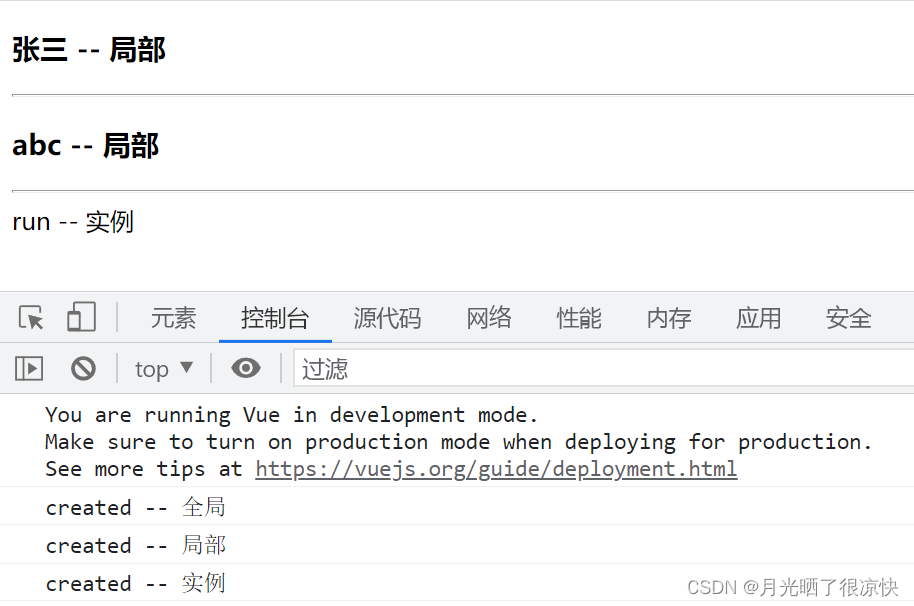Go to the 内存 tab
This screenshot has width=914, height=606.
tap(669, 318)
